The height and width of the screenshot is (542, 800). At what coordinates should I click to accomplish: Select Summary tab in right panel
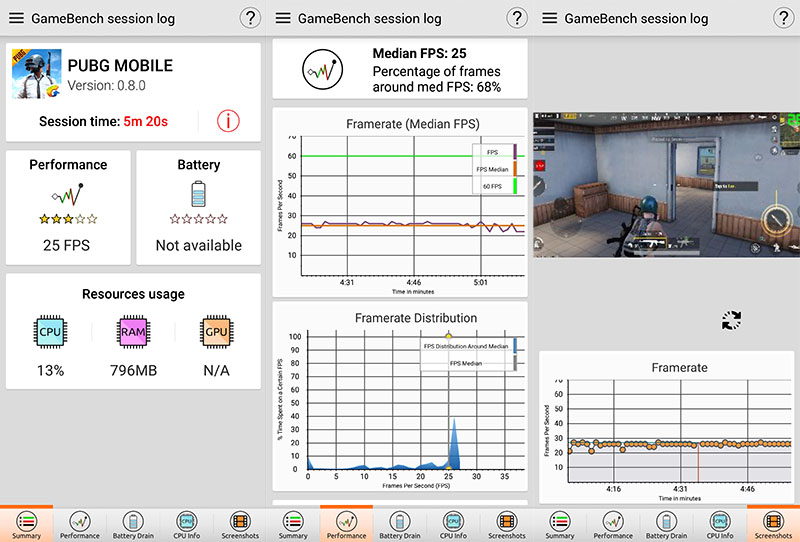[x=560, y=525]
